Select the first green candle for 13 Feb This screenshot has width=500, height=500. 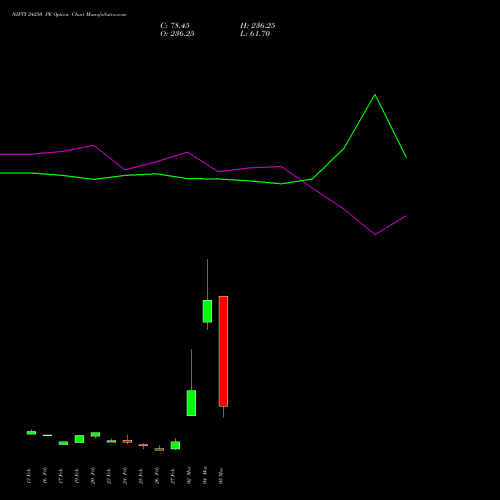click(31, 433)
